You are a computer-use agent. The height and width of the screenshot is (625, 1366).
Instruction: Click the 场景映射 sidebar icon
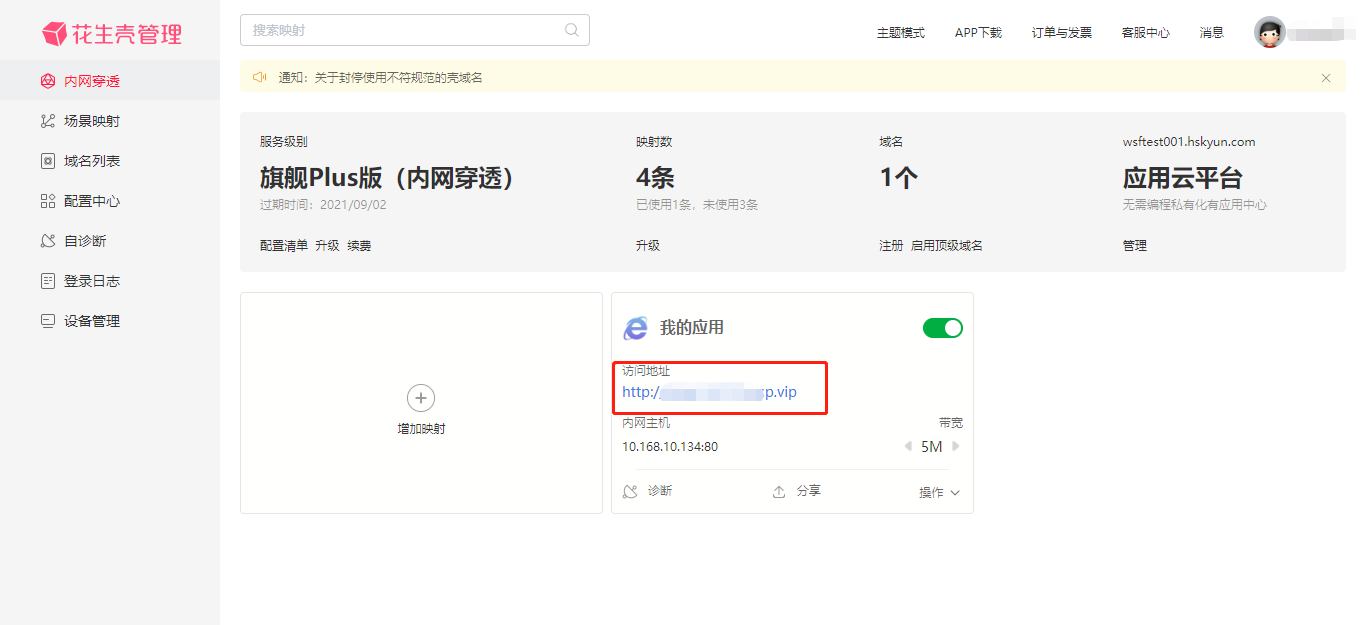47,121
